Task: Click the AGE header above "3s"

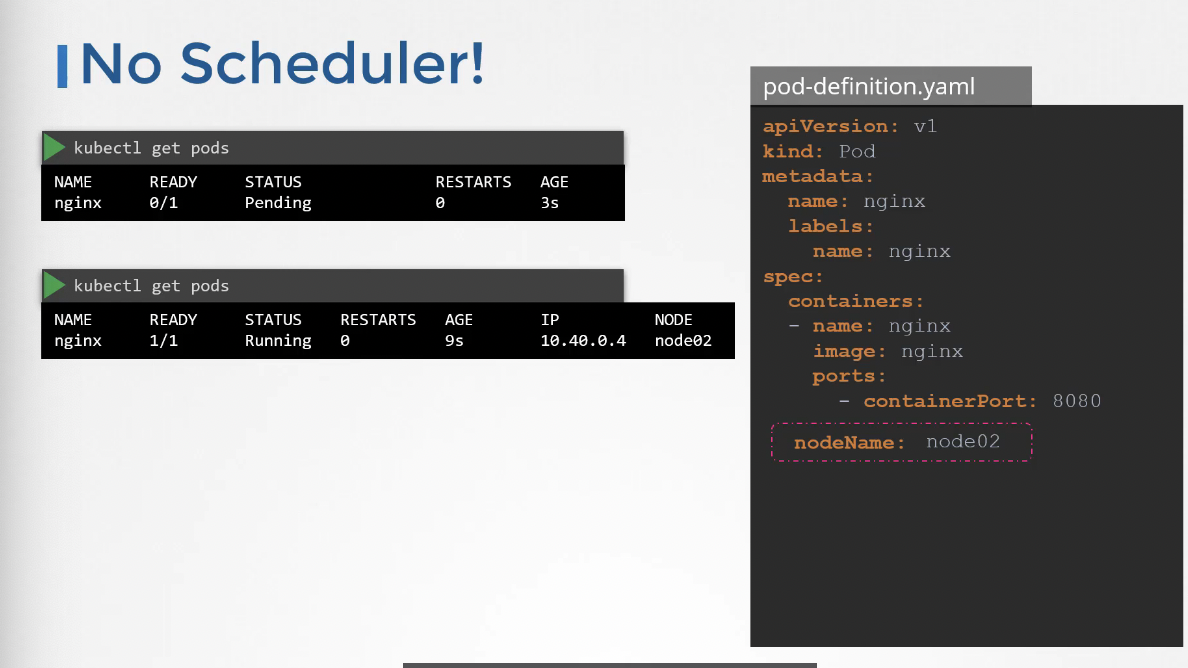Action: (555, 182)
